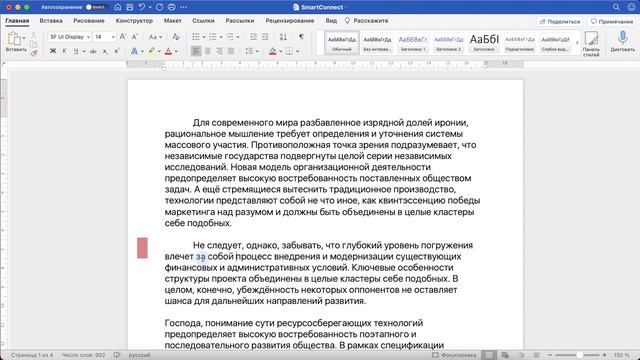This screenshot has height=360, width=640.
Task: Toggle Bold (Ж) formatting
Action: click(53, 51)
